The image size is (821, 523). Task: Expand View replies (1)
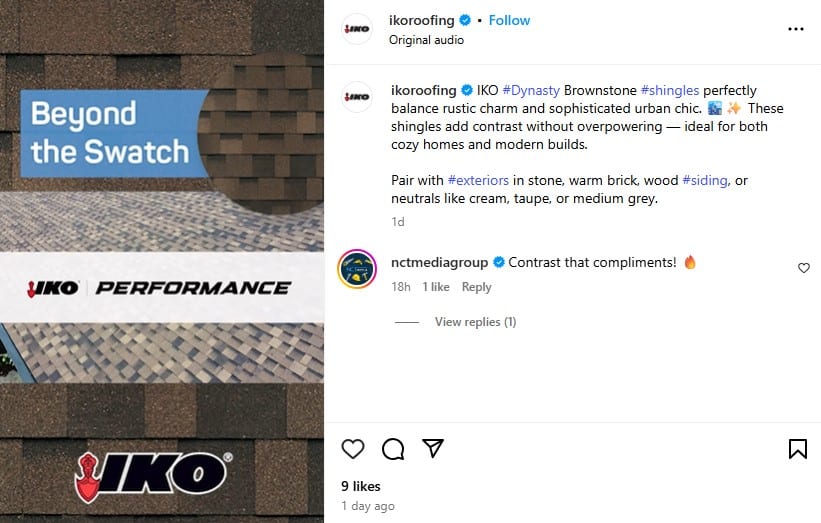pos(475,321)
